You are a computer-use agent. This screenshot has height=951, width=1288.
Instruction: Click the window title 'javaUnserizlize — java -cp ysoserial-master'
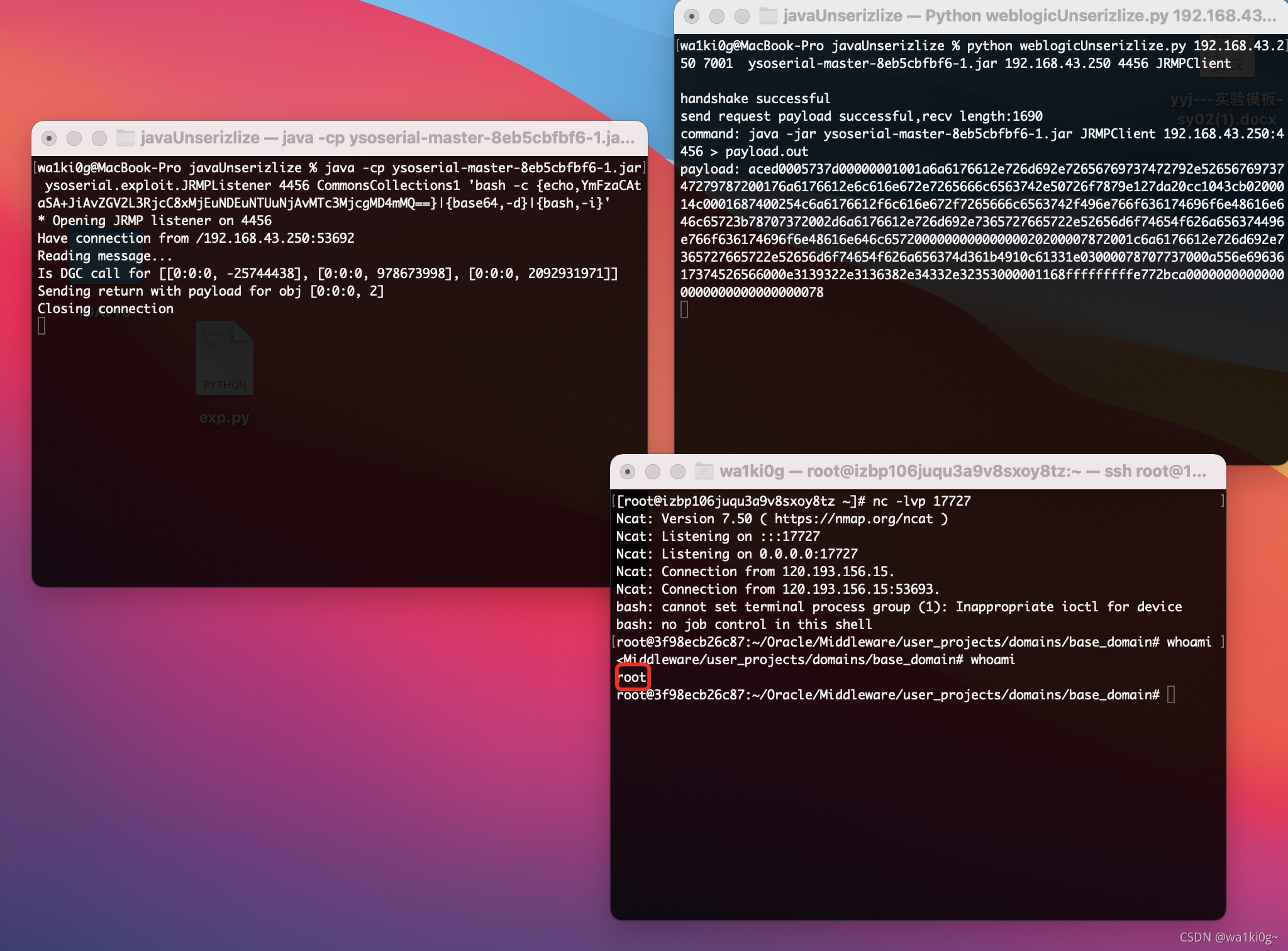387,138
